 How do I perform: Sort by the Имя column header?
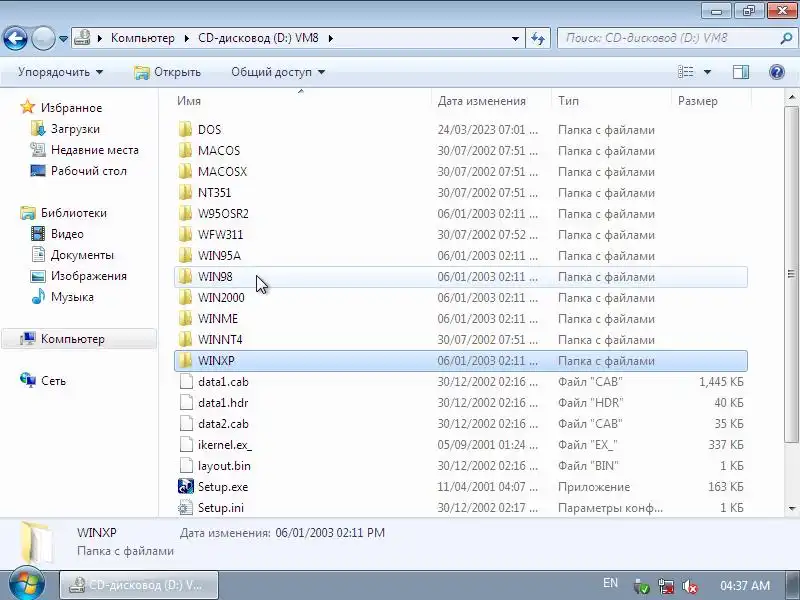(x=302, y=101)
